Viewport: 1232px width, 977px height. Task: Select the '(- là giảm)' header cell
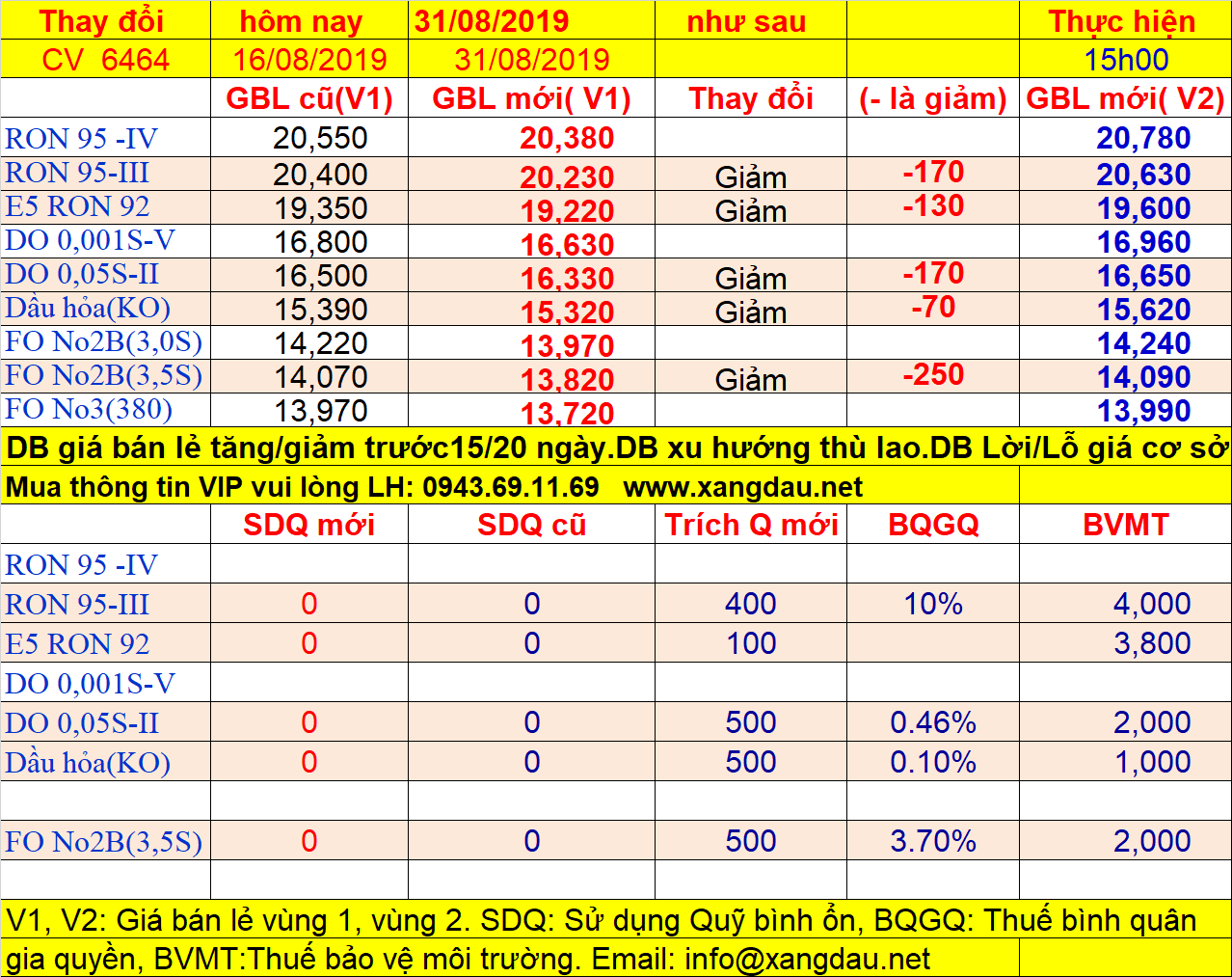coord(933,98)
